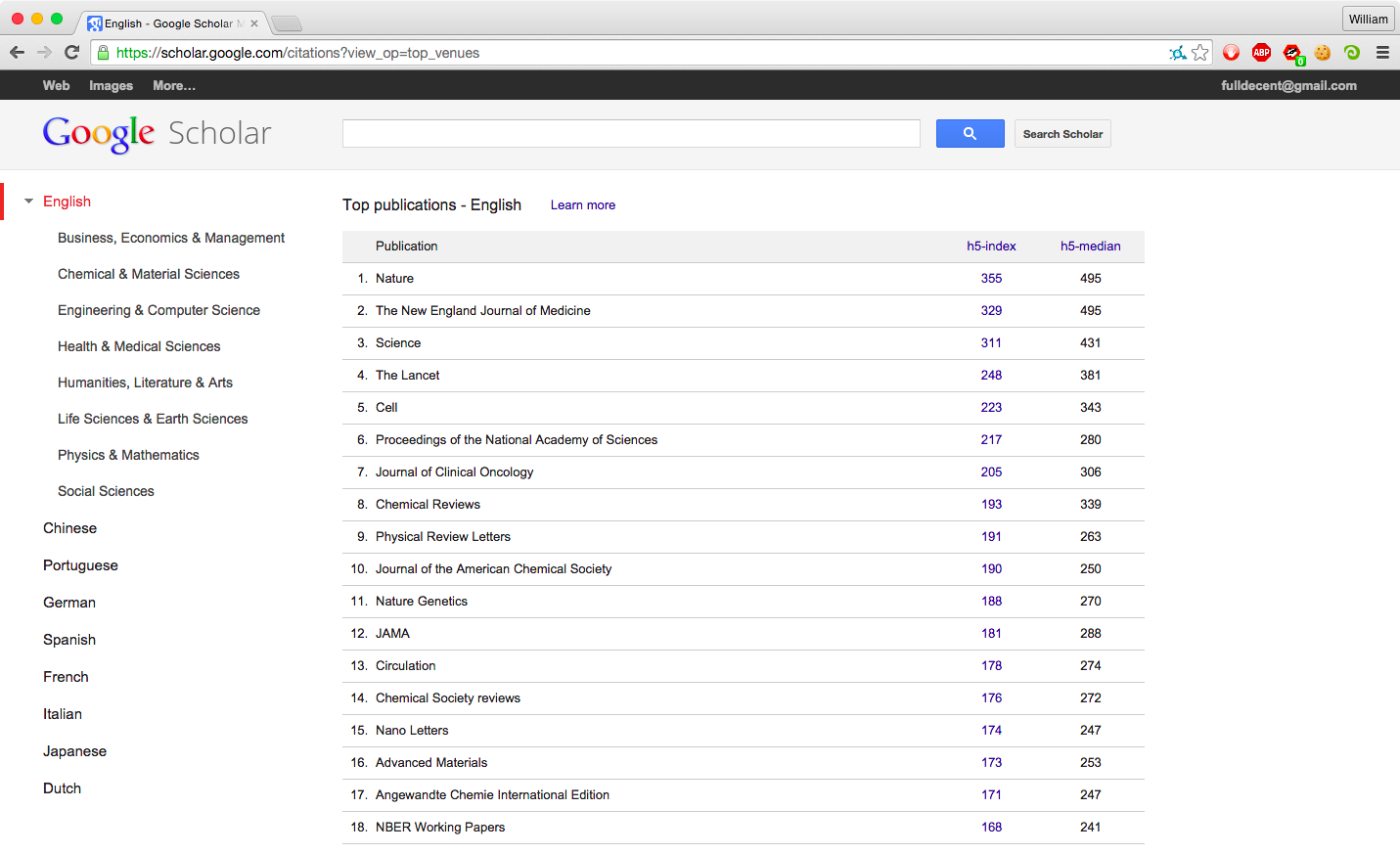
Task: Open a new browser tab
Action: point(286,23)
